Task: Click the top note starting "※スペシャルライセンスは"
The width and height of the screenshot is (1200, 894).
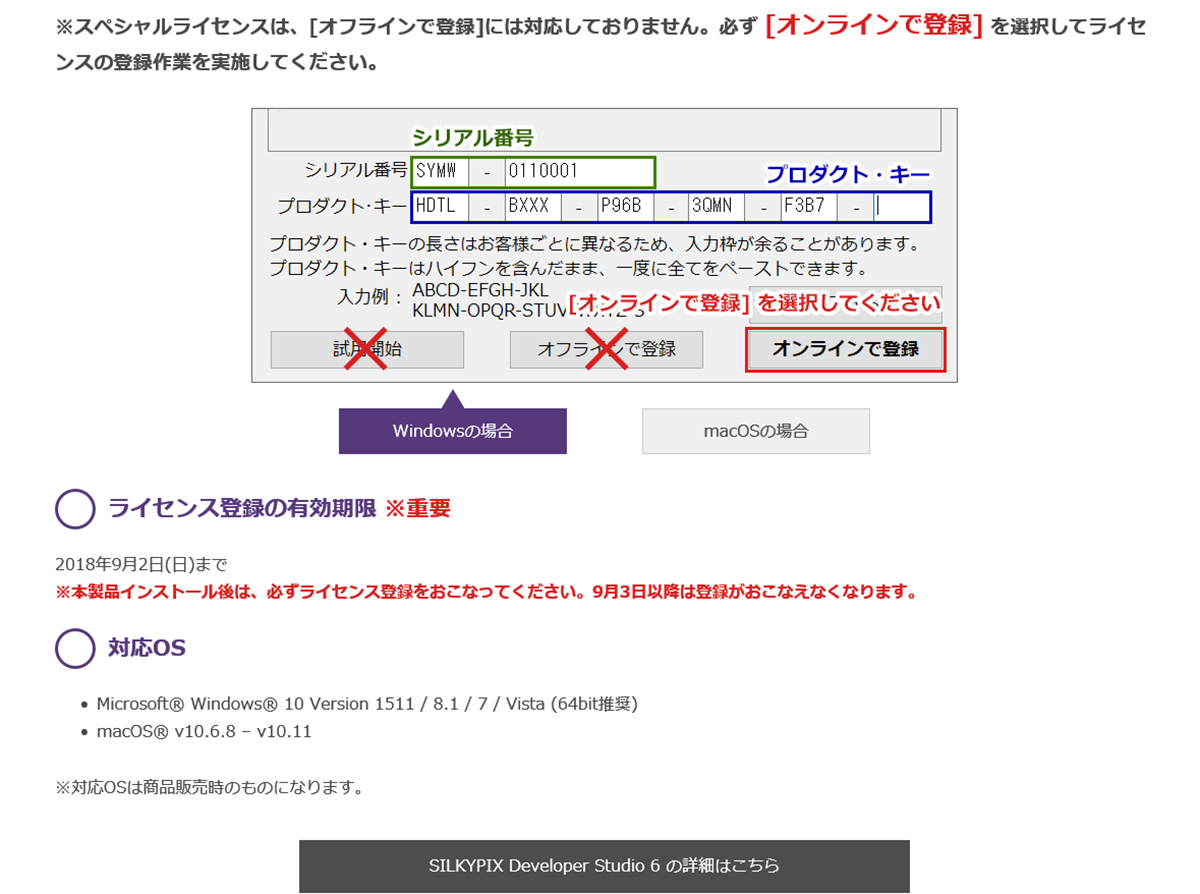Action: click(601, 44)
